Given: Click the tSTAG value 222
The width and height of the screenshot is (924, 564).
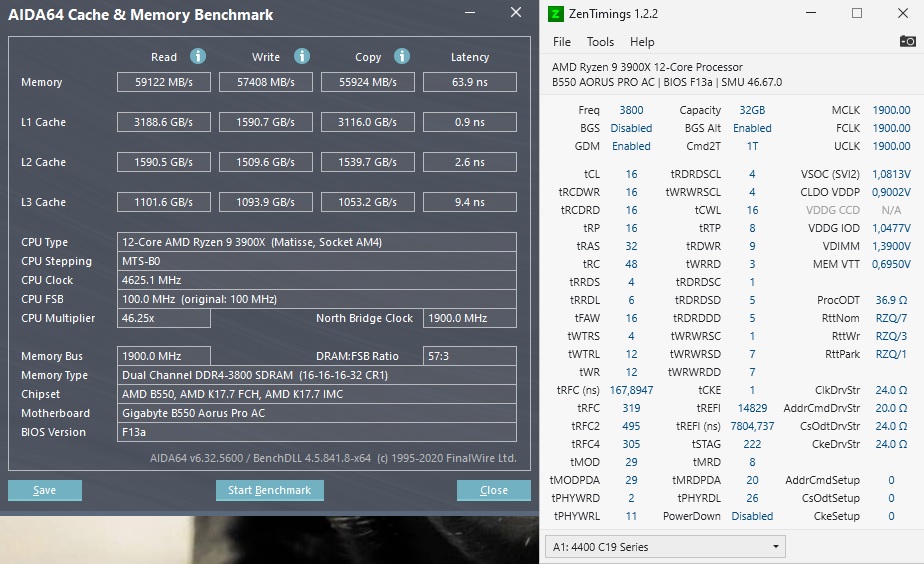Looking at the screenshot, I should pos(752,444).
